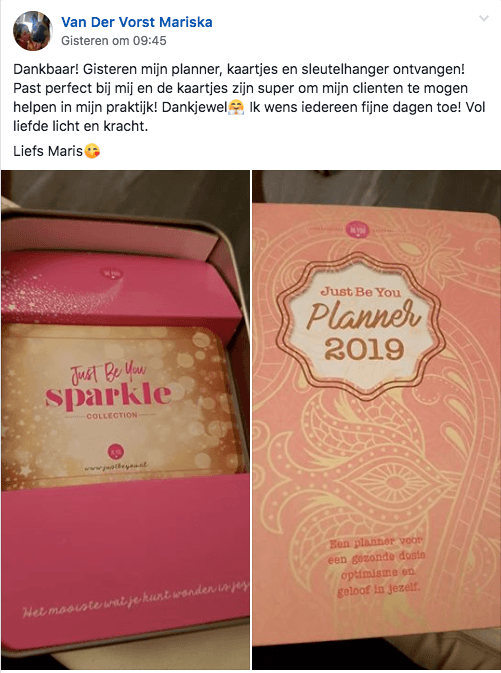Open the Sparkle collection box photo
501x673 pixels.
tap(125, 419)
